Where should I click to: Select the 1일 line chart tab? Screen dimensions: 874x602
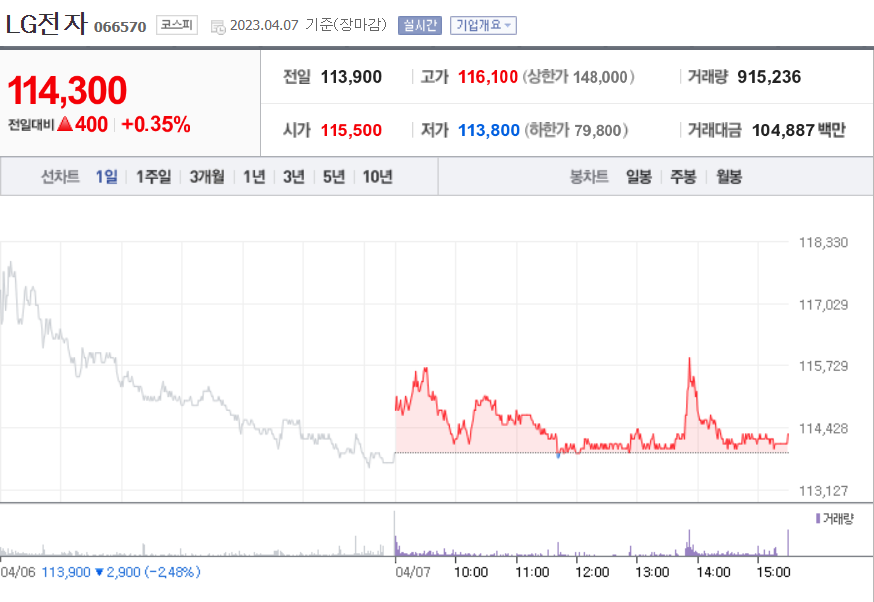106,177
